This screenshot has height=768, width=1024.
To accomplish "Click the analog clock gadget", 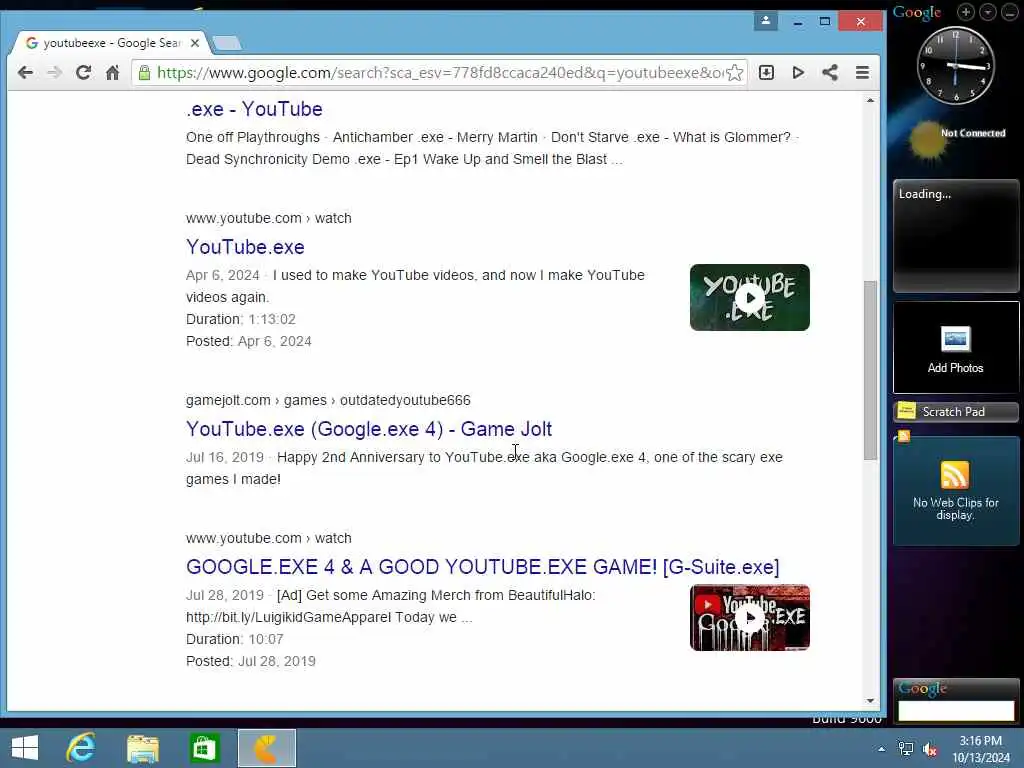I will [955, 65].
